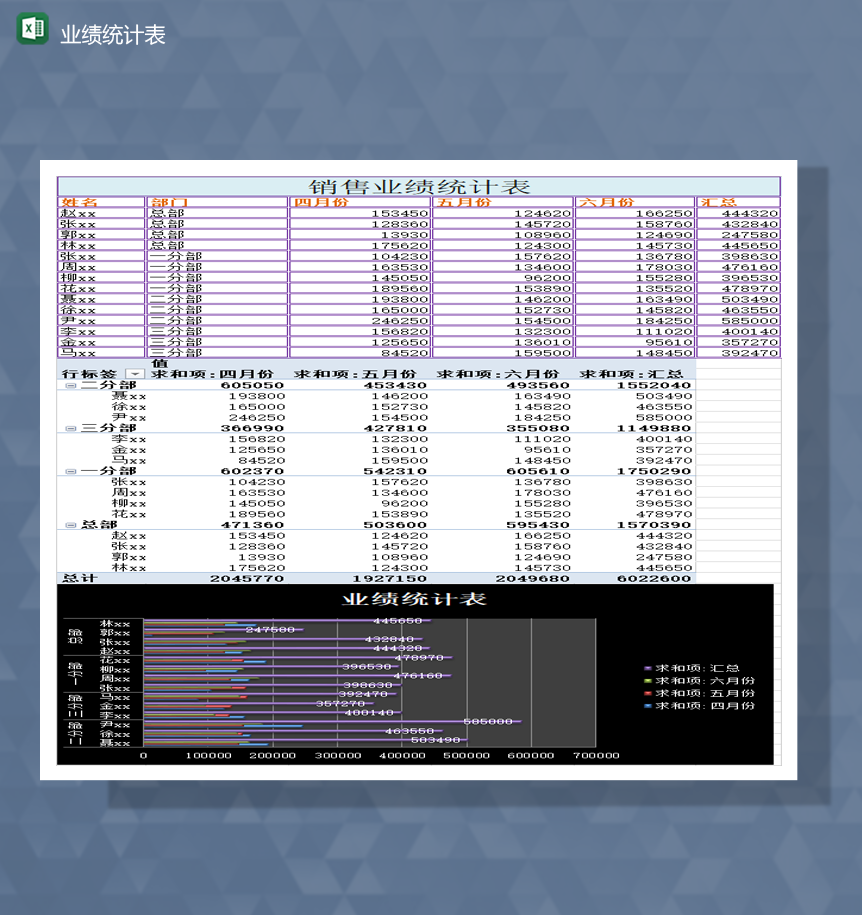Image resolution: width=862 pixels, height=915 pixels.
Task: Select purple 求和项:汇总 legend marker
Action: [648, 668]
